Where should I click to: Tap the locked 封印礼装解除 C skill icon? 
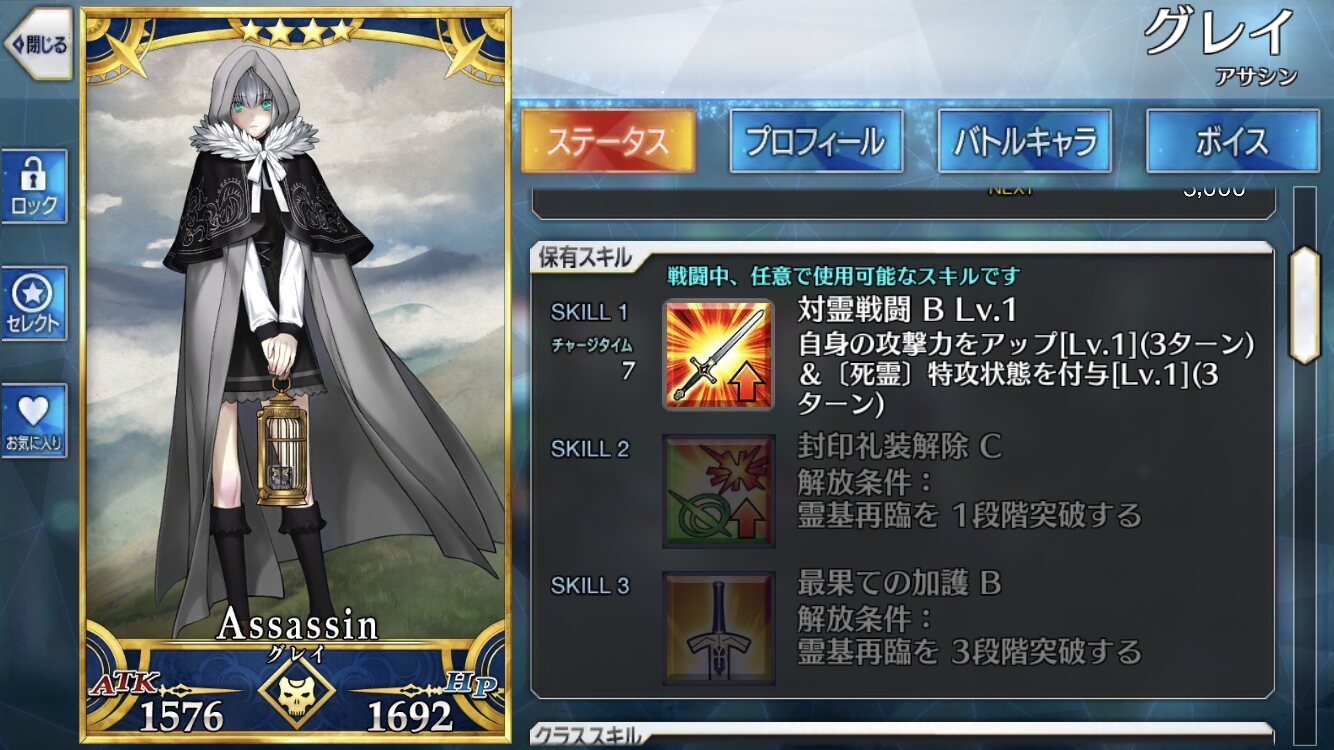tap(718, 490)
